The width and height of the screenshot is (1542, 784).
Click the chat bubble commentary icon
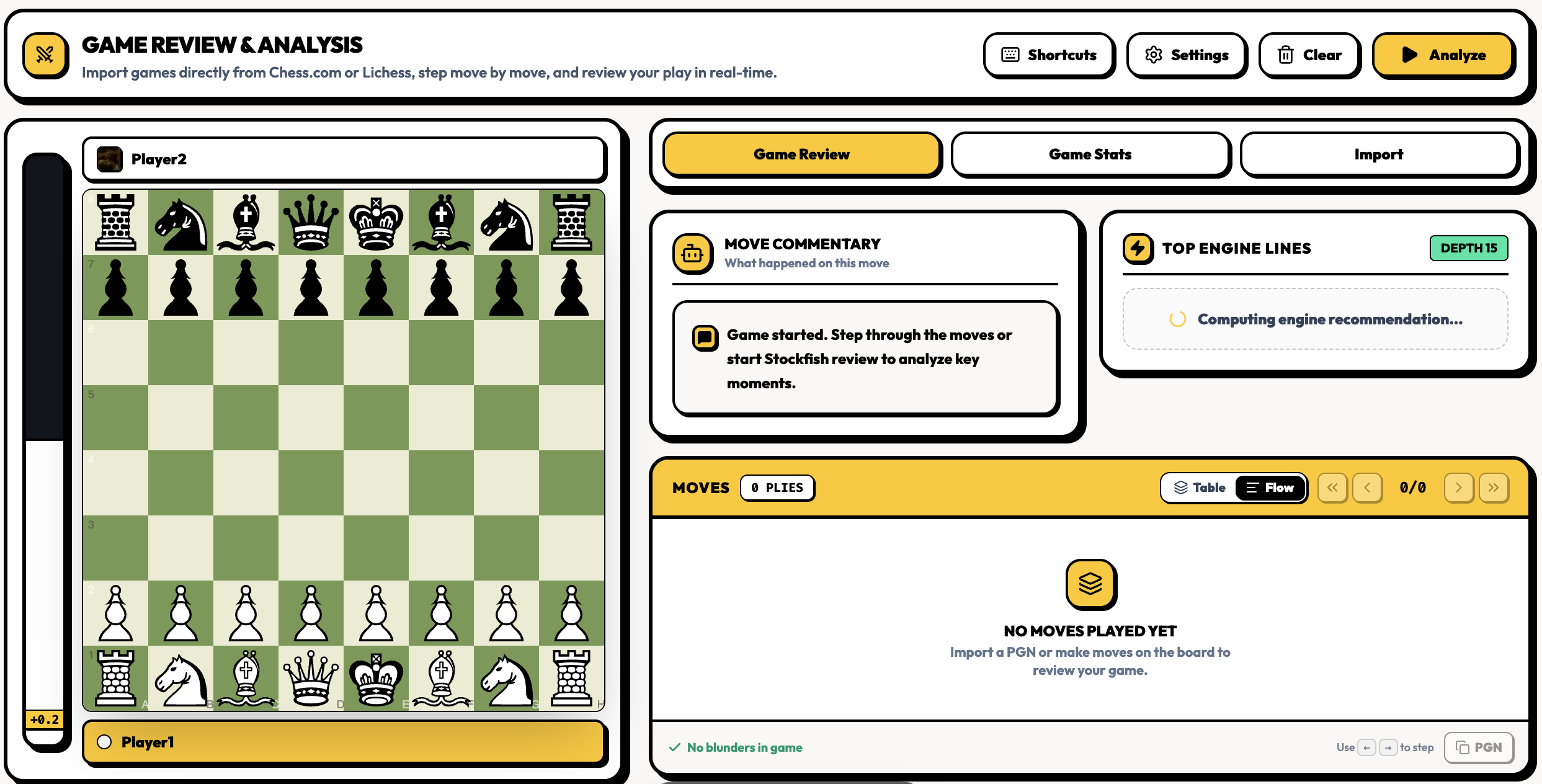point(705,338)
